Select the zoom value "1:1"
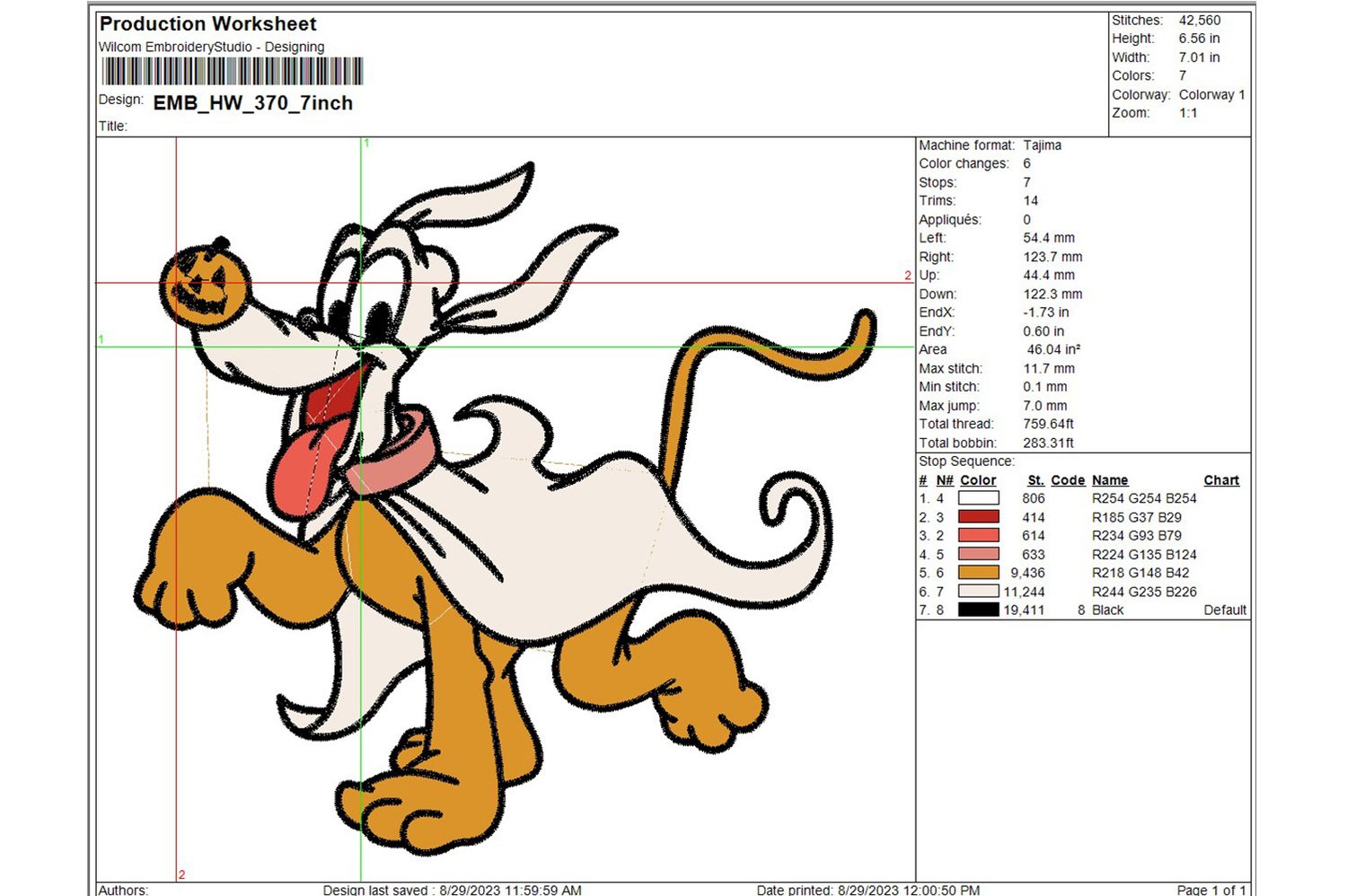The height and width of the screenshot is (896, 1347). point(1188,113)
